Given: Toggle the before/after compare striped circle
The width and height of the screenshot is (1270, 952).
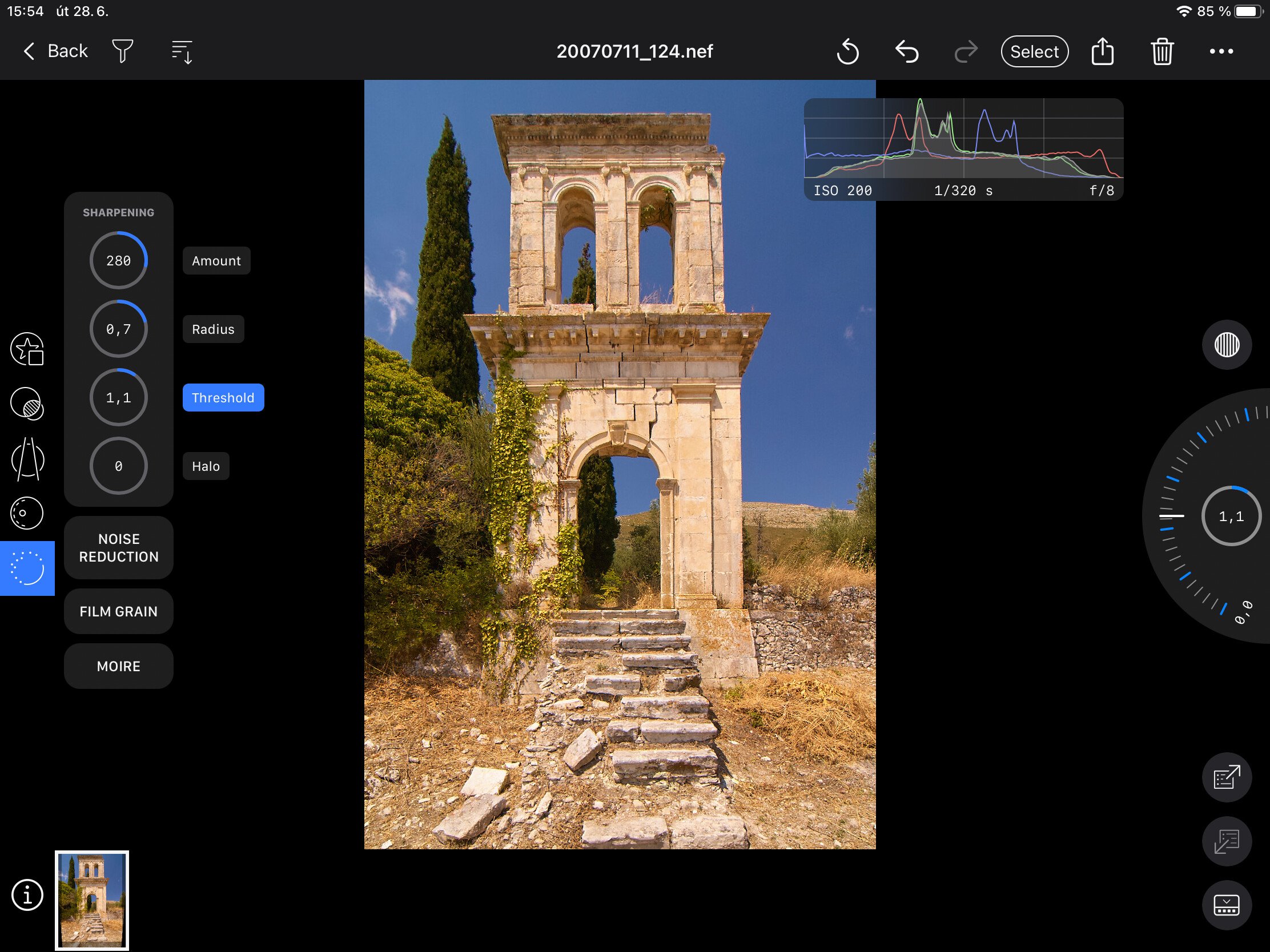Looking at the screenshot, I should pyautogui.click(x=1227, y=344).
